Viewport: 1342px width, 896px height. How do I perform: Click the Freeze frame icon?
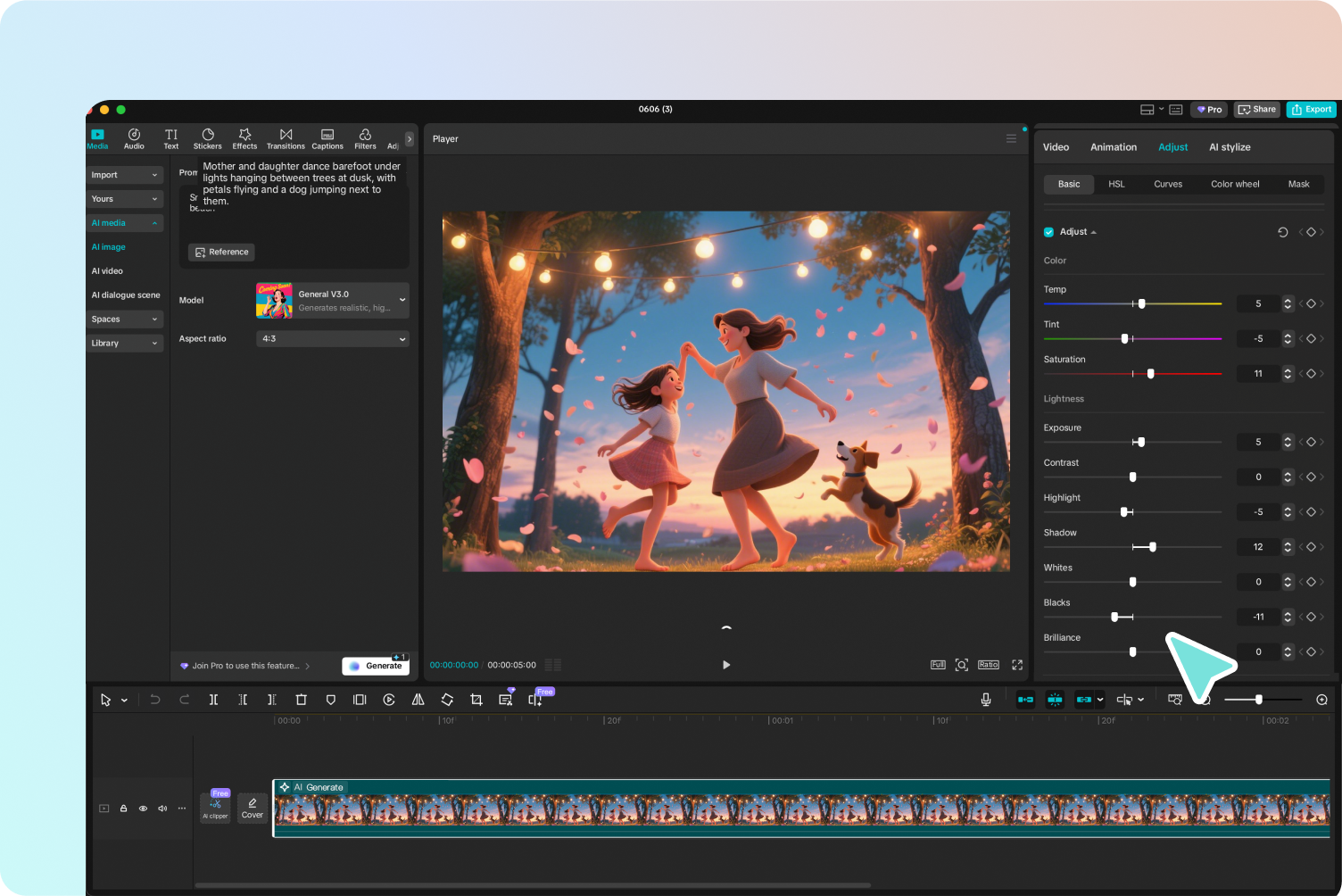click(x=360, y=700)
